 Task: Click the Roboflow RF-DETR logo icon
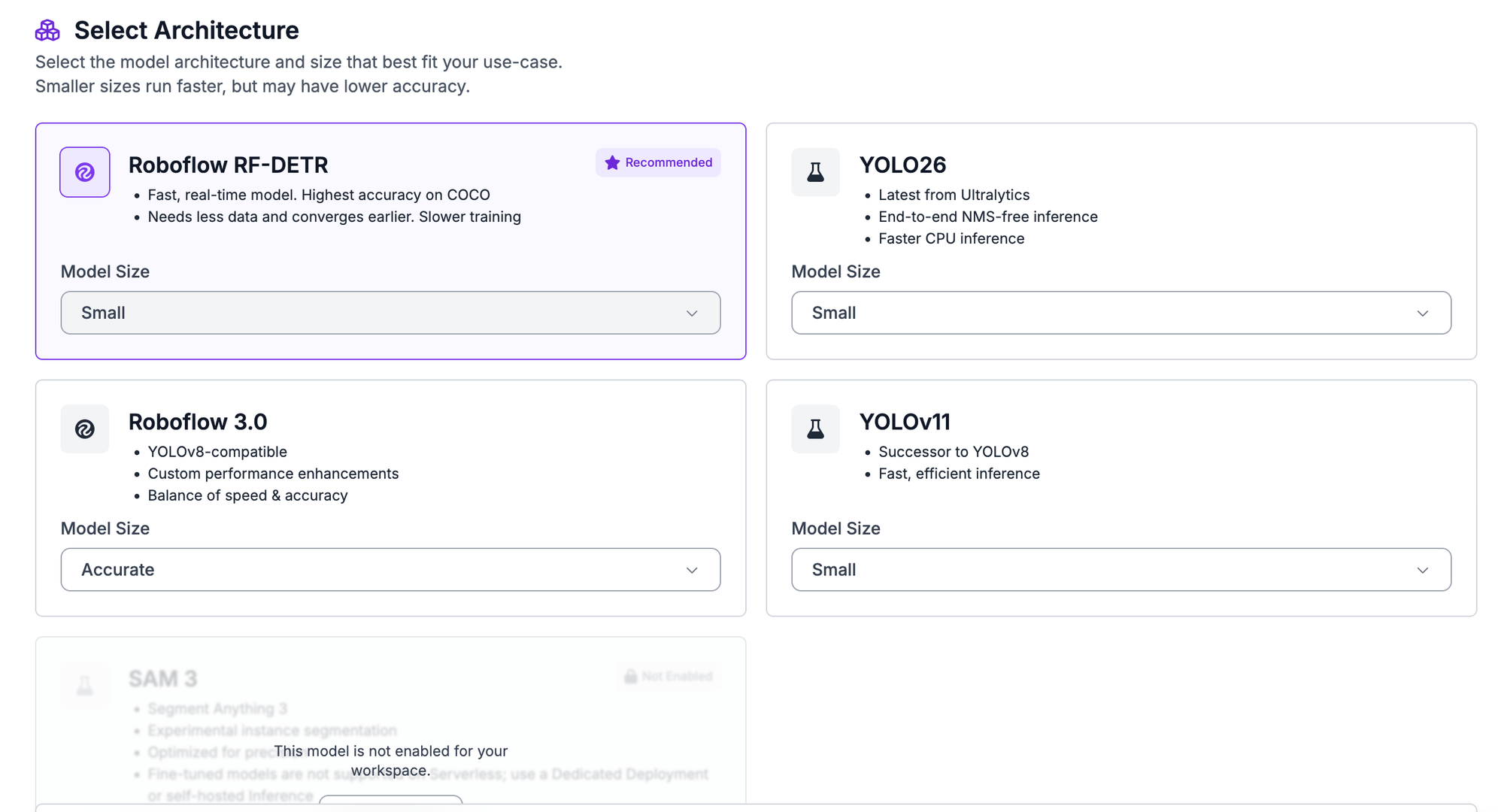(x=85, y=172)
